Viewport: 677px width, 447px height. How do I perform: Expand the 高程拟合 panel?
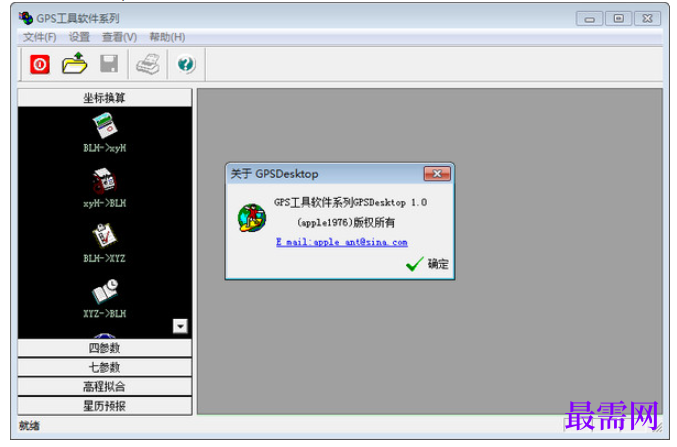point(104,387)
